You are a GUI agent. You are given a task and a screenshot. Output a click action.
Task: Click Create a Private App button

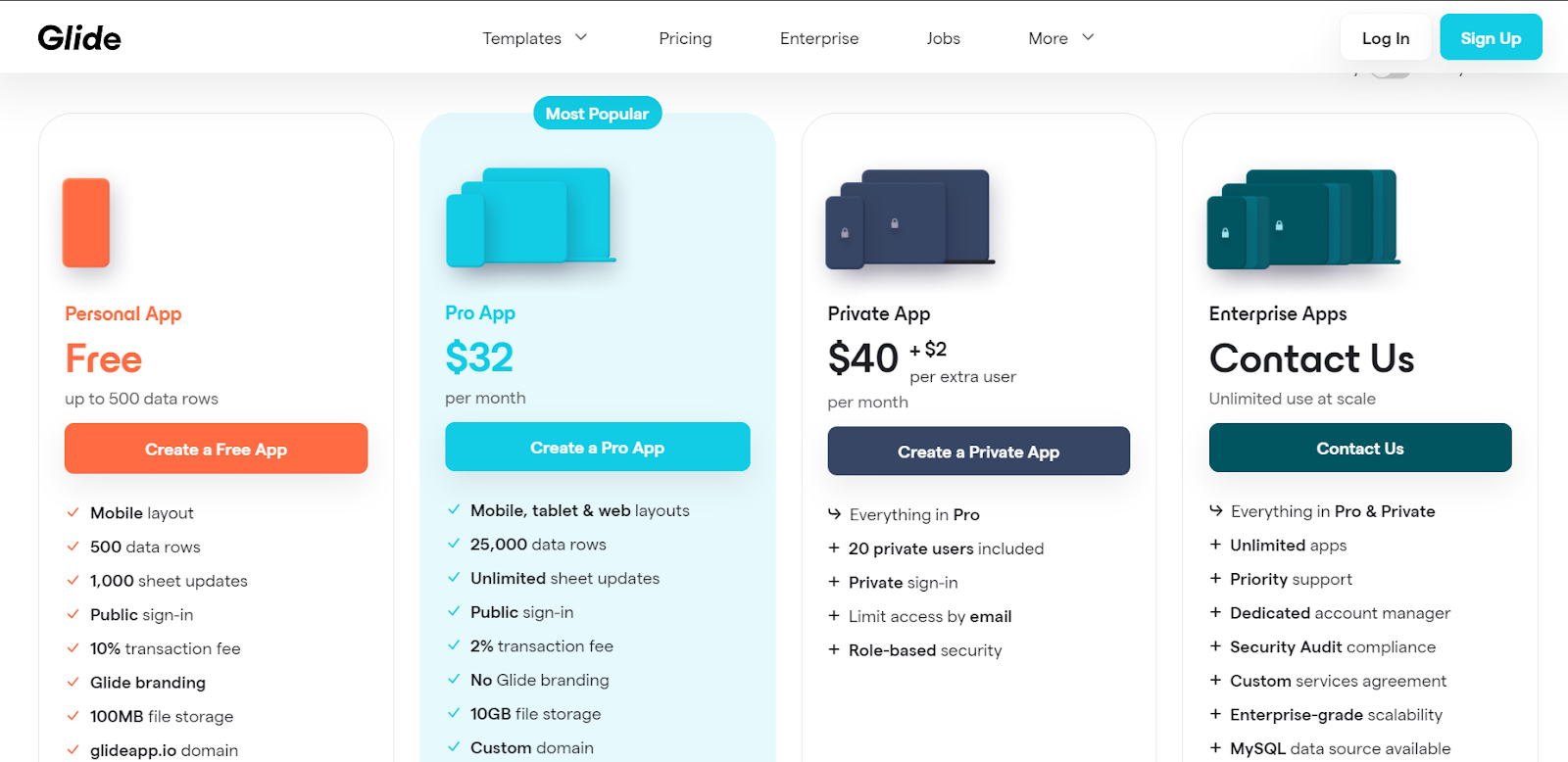(978, 451)
